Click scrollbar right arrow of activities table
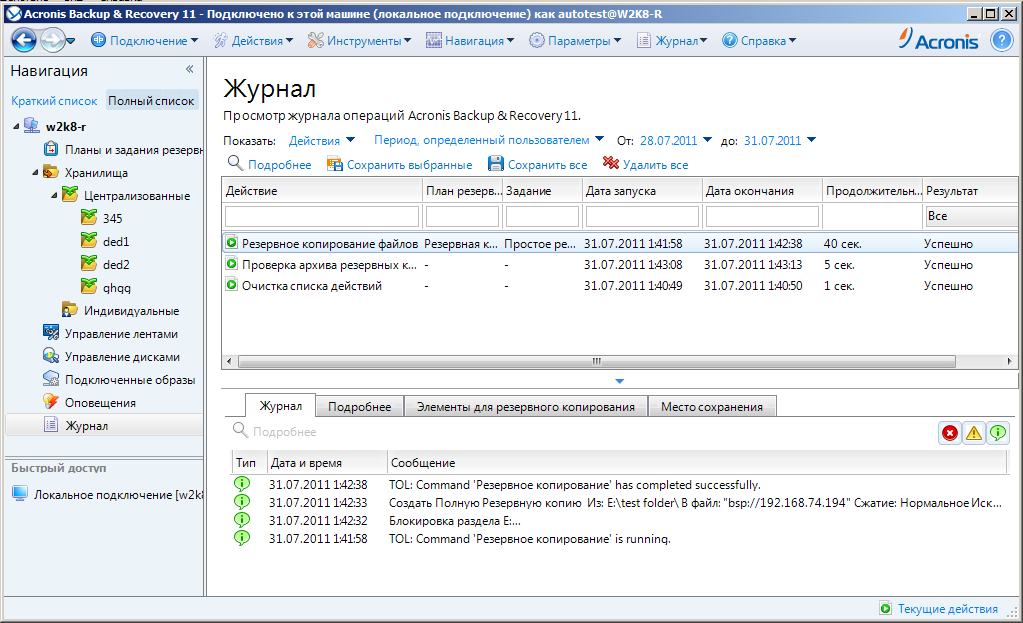The image size is (1023, 623). 1009,361
